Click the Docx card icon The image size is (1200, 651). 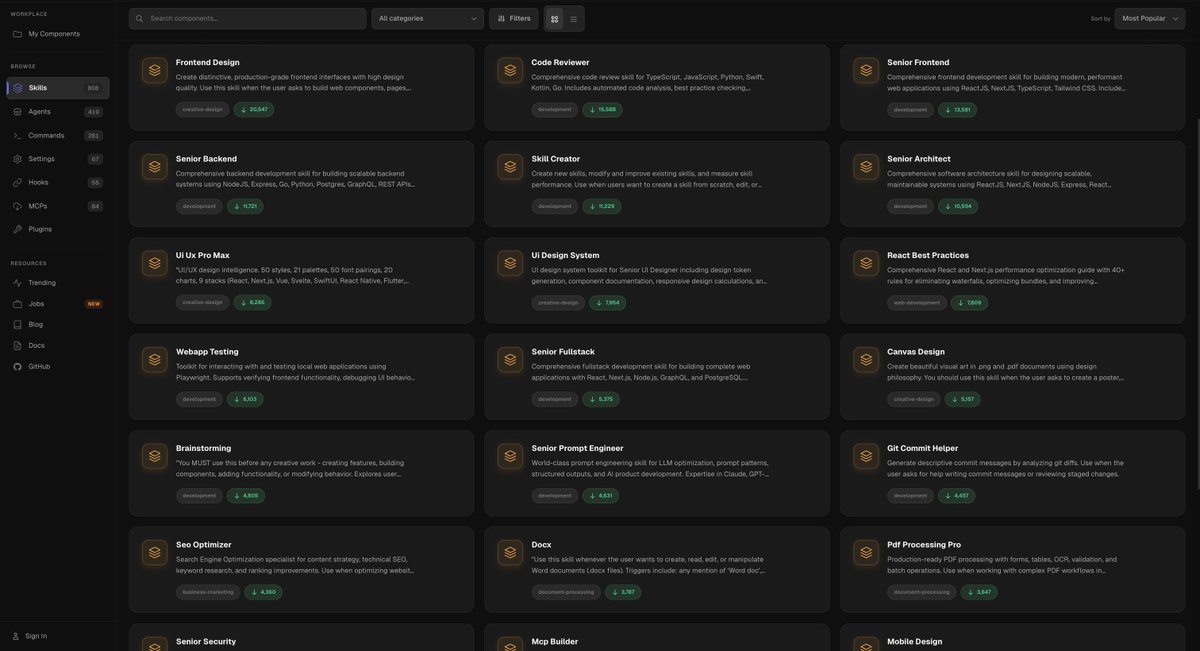(510, 553)
